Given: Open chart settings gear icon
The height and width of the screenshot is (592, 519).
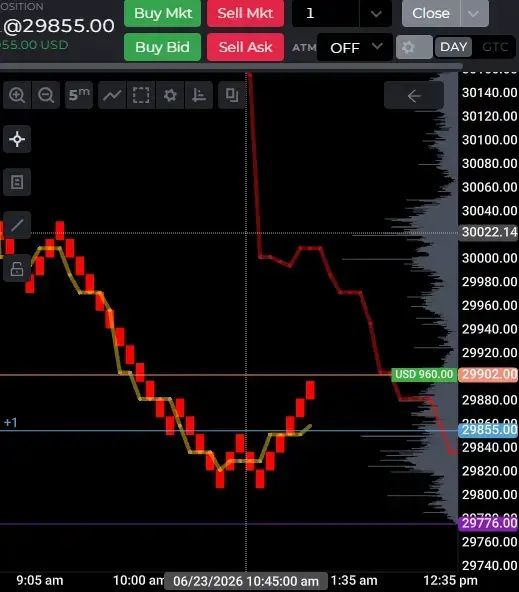Looking at the screenshot, I should pos(170,95).
